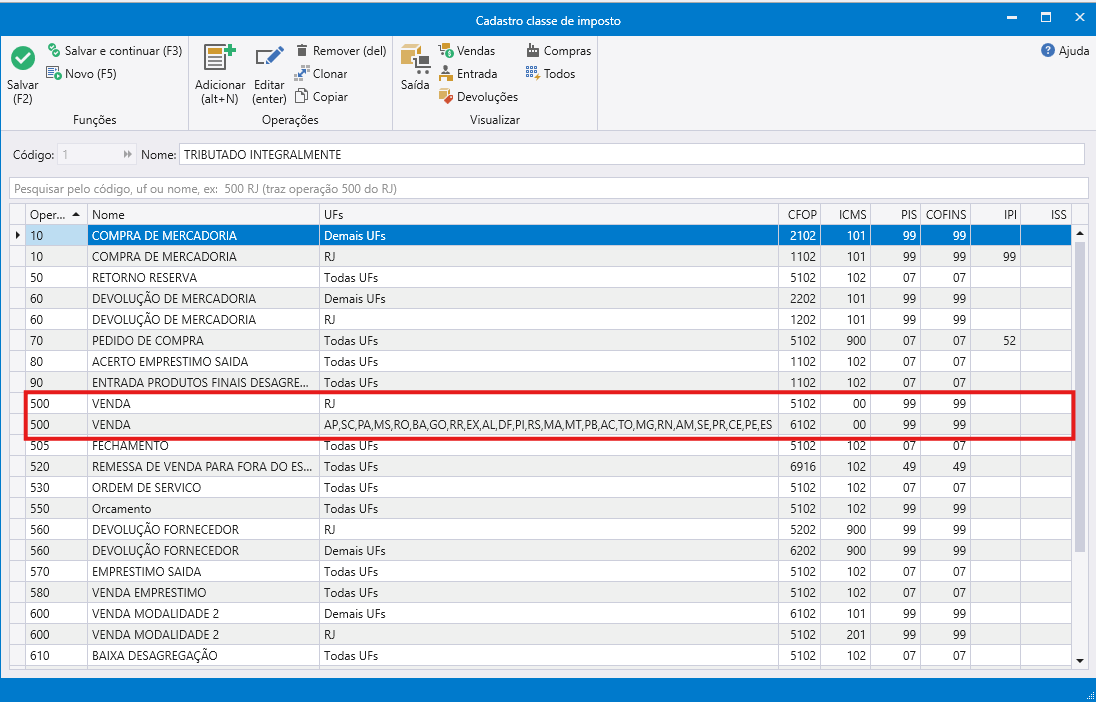Click the UFs column header

549,215
